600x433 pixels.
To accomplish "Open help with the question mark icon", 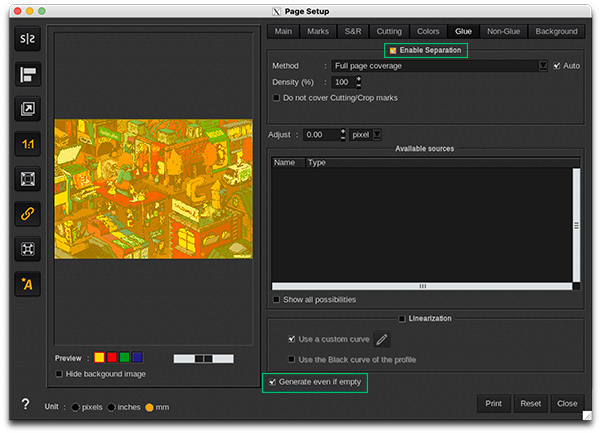I will (x=25, y=405).
